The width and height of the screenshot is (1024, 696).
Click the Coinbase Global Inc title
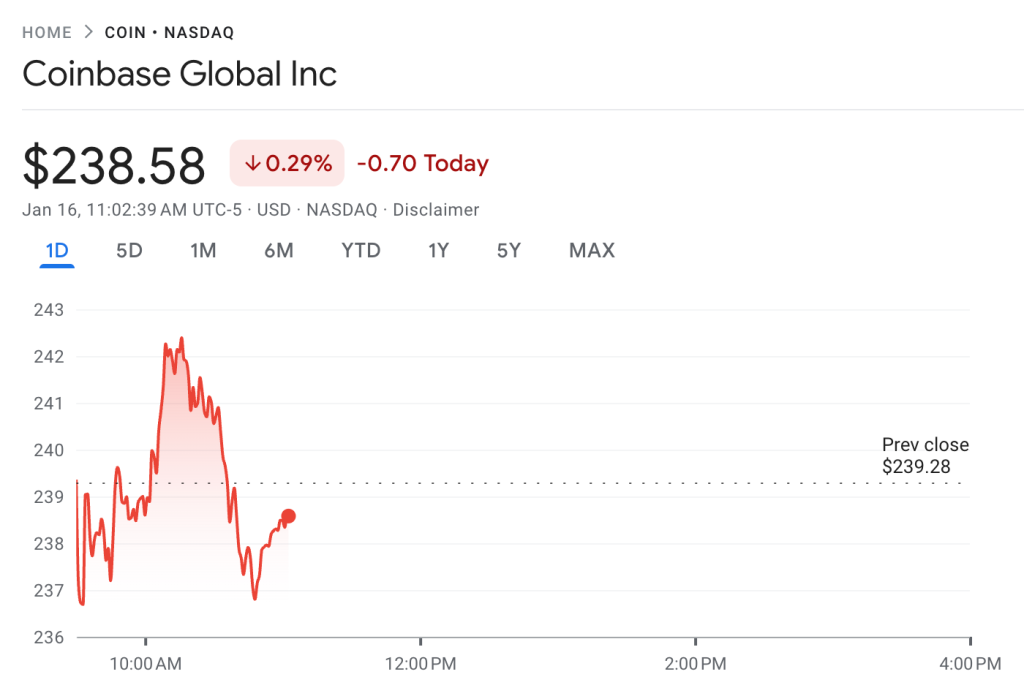coord(179,73)
